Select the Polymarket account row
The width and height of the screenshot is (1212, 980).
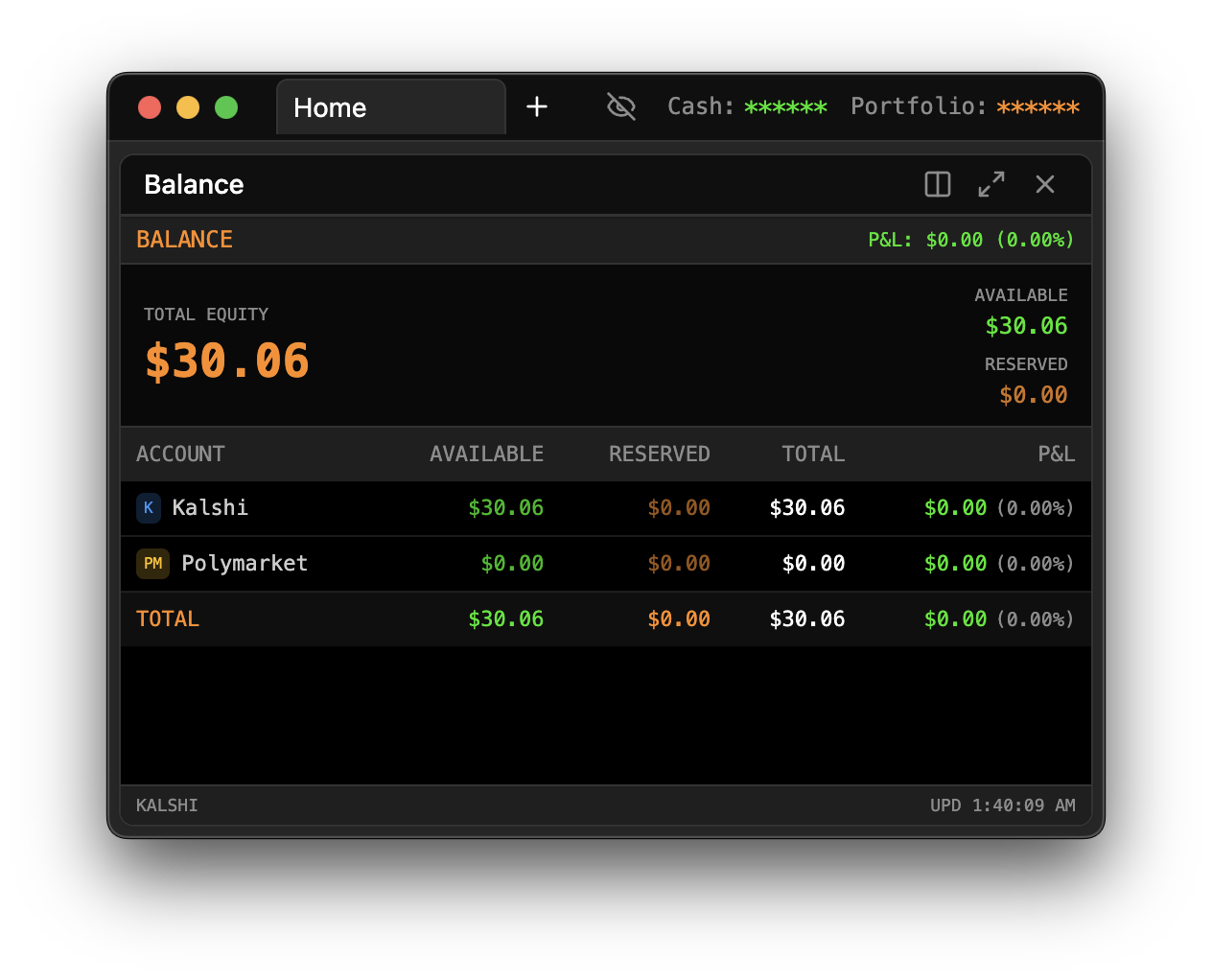[604, 564]
